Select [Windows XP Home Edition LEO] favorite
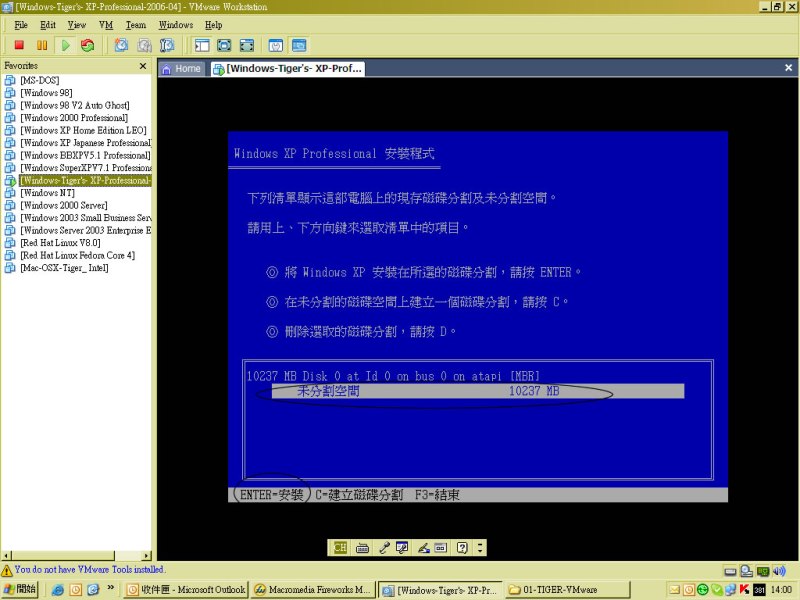Screen dimensions: 800x600 (77, 130)
